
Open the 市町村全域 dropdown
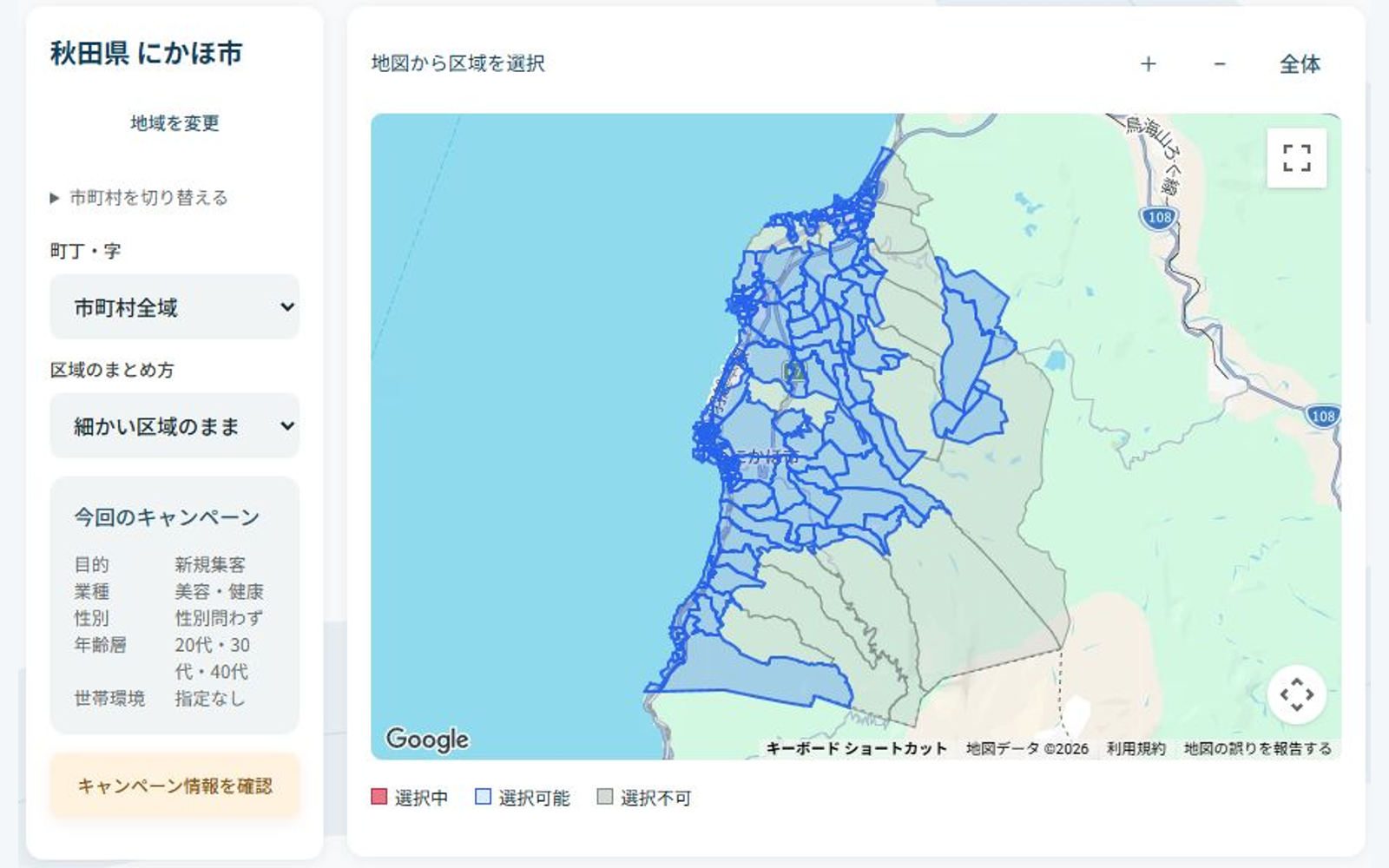[174, 307]
